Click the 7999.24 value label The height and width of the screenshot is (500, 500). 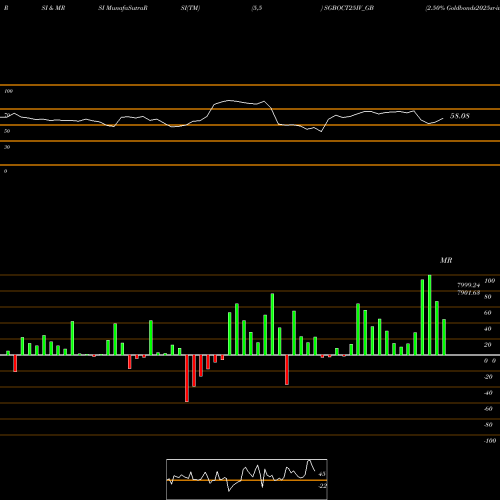[468, 285]
